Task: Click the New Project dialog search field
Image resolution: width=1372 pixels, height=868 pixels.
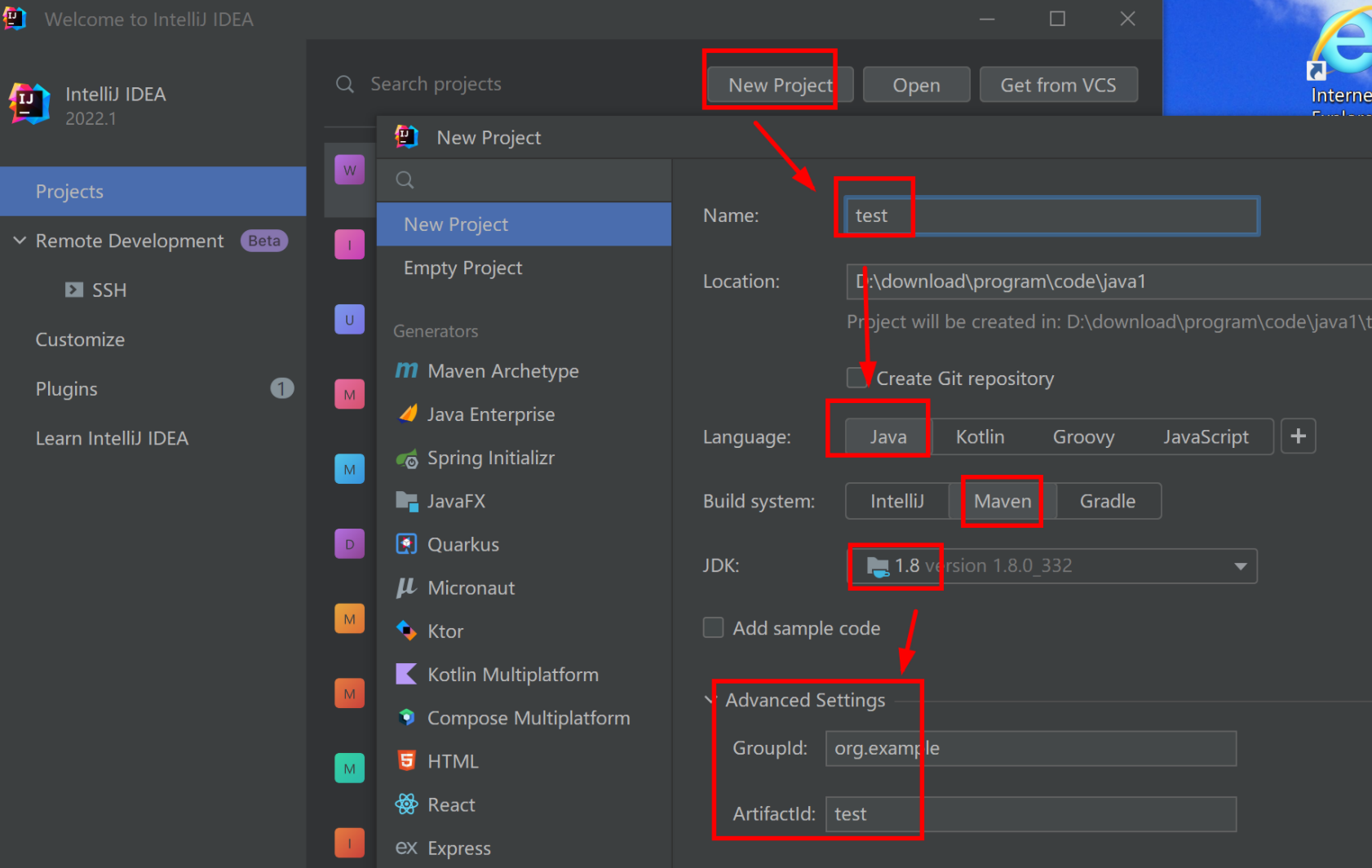Action: pos(524,180)
